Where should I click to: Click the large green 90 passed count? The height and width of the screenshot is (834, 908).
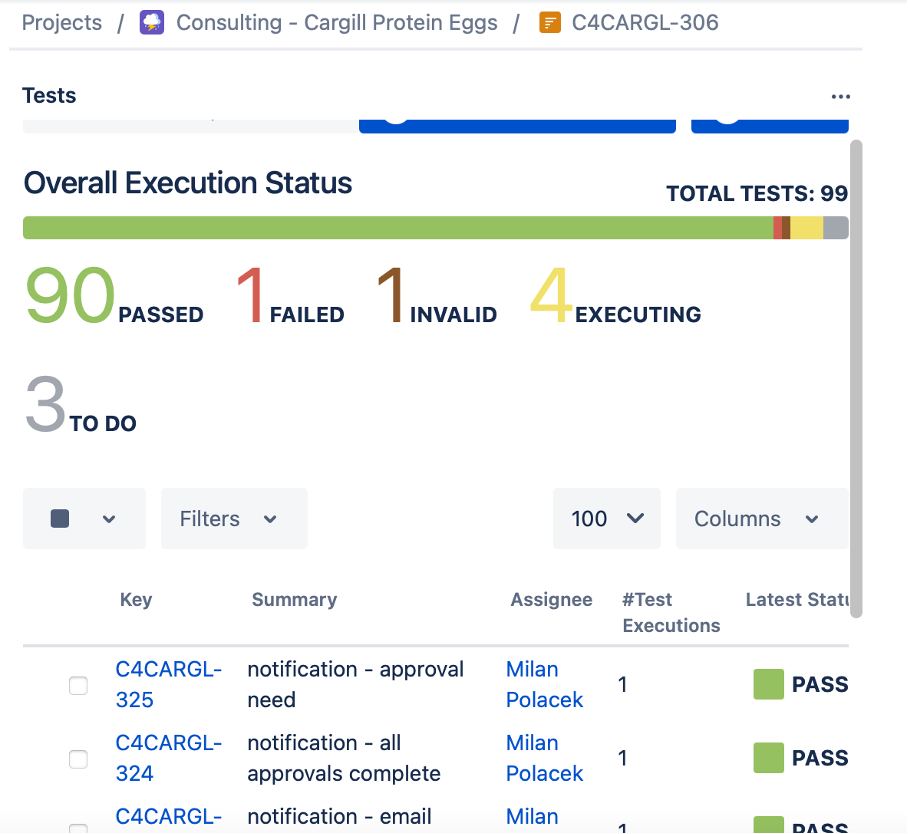point(70,297)
